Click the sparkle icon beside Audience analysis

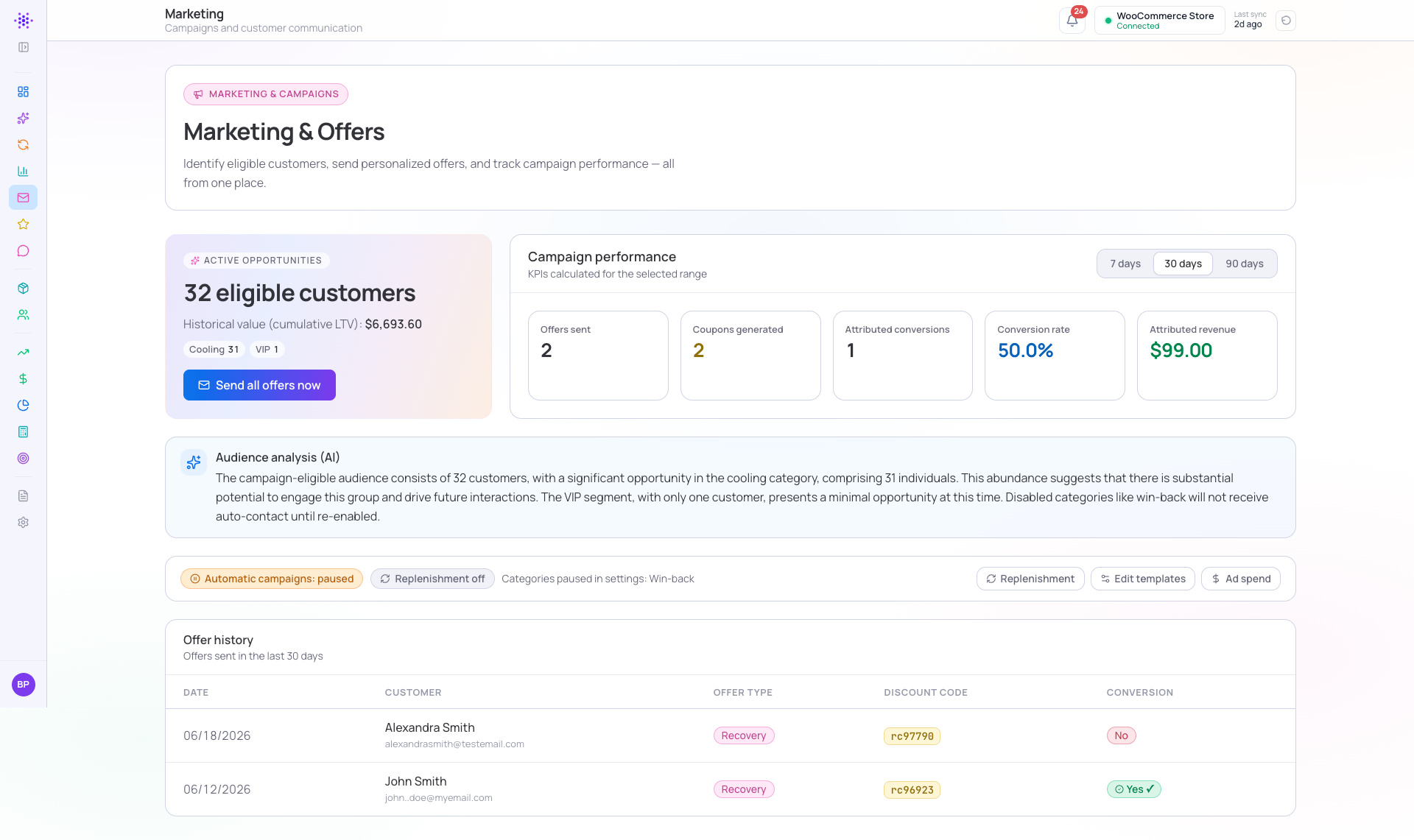click(x=194, y=462)
